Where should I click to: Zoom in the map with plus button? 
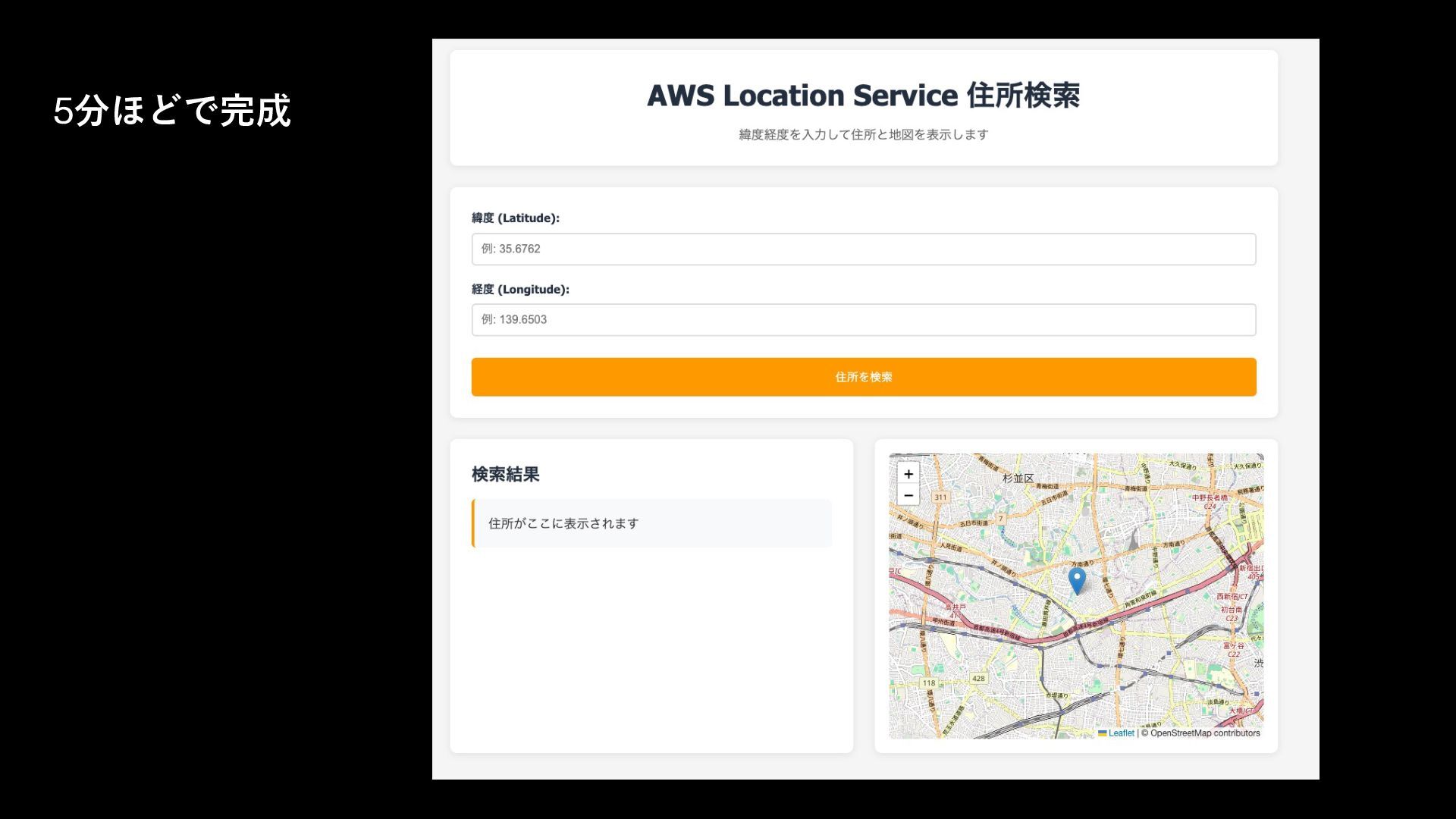[x=908, y=474]
